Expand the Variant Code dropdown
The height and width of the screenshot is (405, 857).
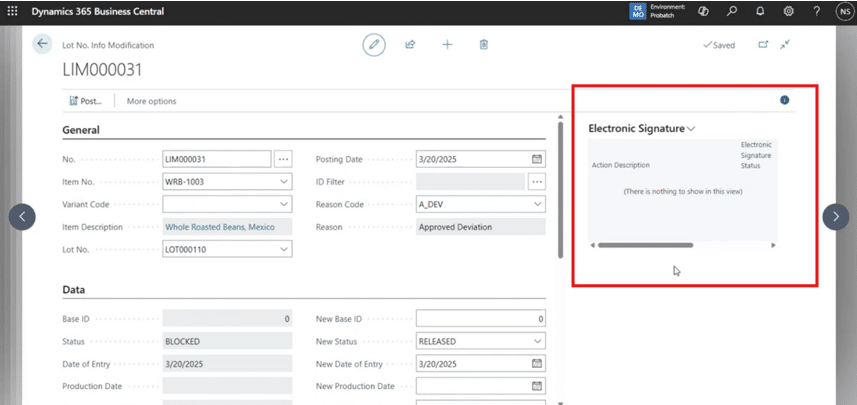284,204
